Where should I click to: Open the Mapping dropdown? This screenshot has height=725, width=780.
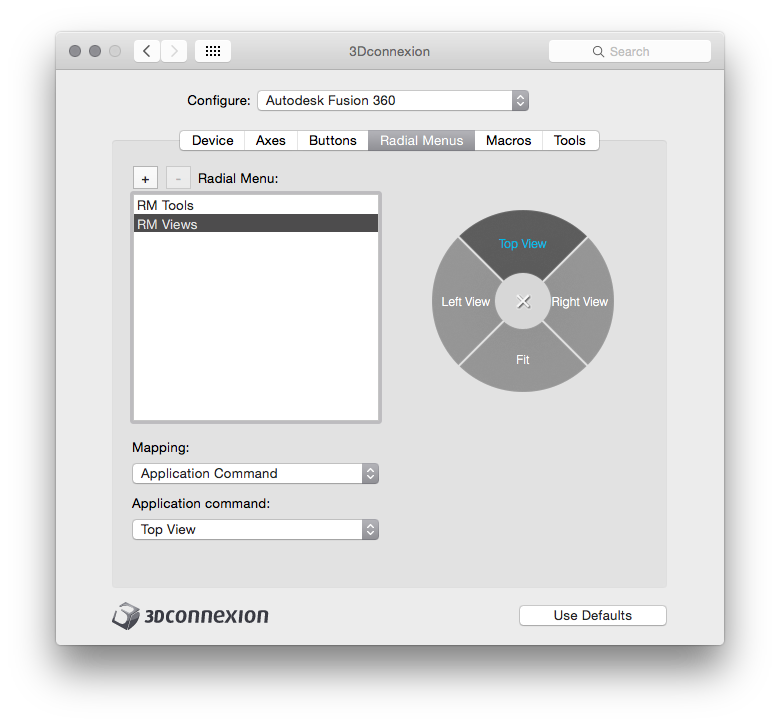255,473
